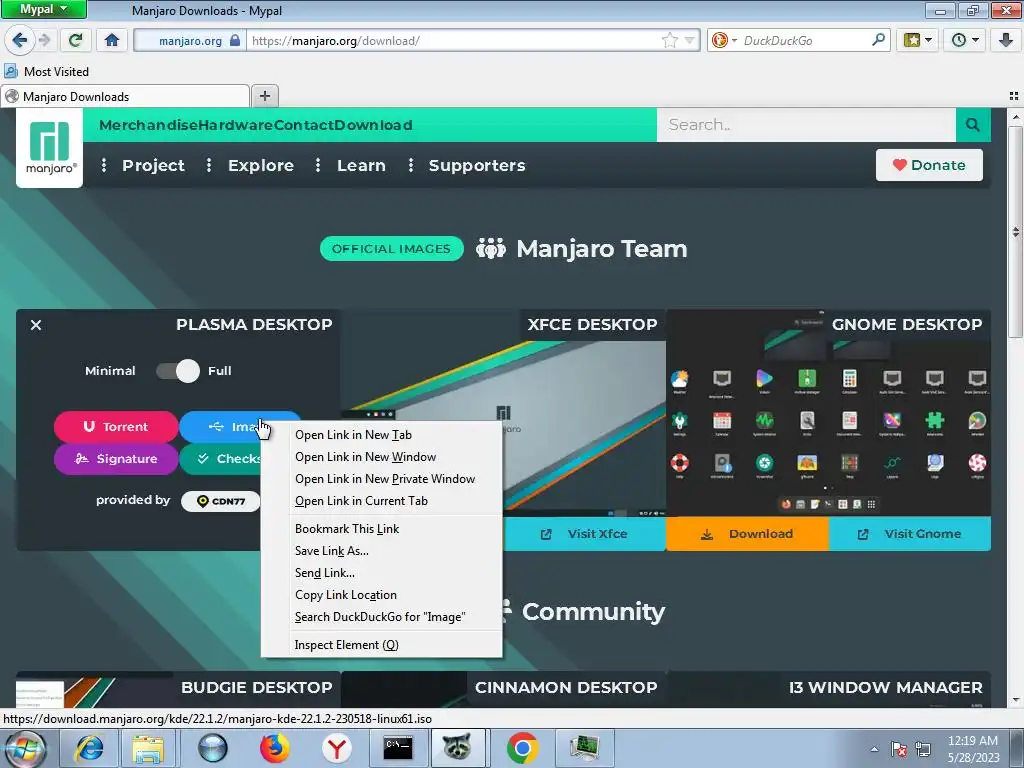
Task: Open Google Chrome from the taskbar
Action: click(x=522, y=748)
